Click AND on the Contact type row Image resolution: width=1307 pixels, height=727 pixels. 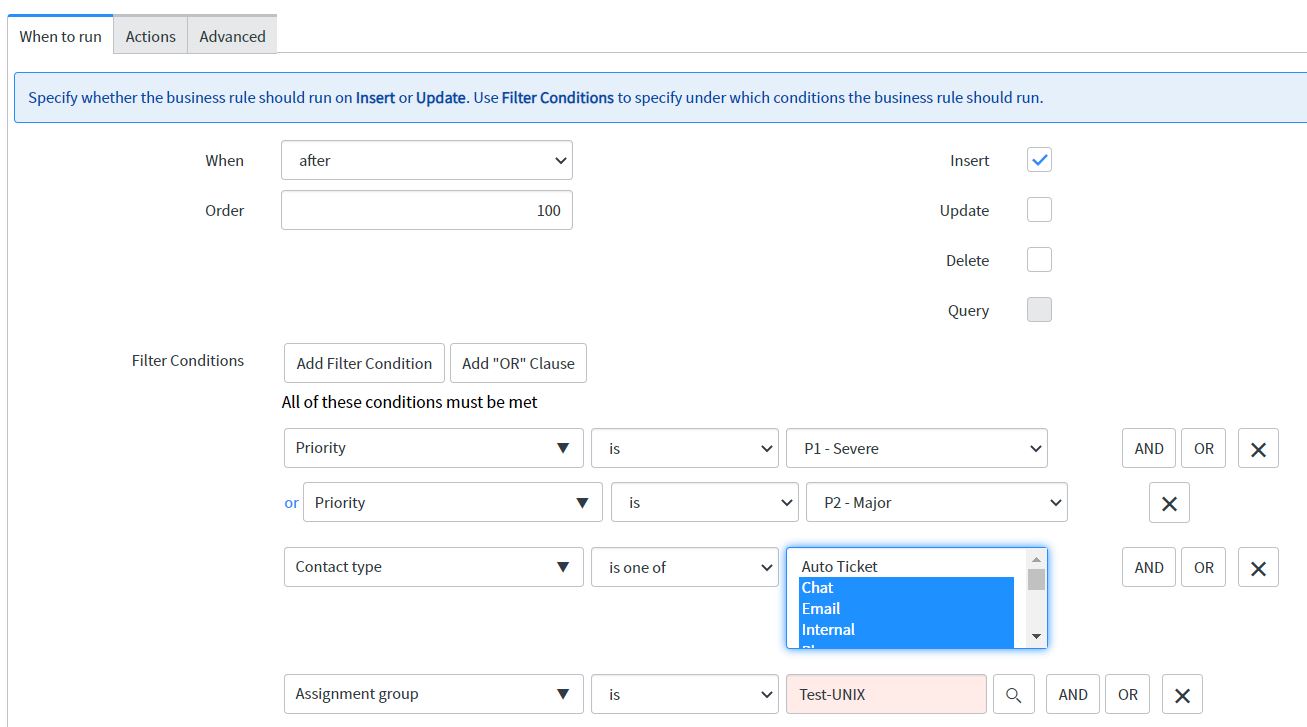point(1149,567)
